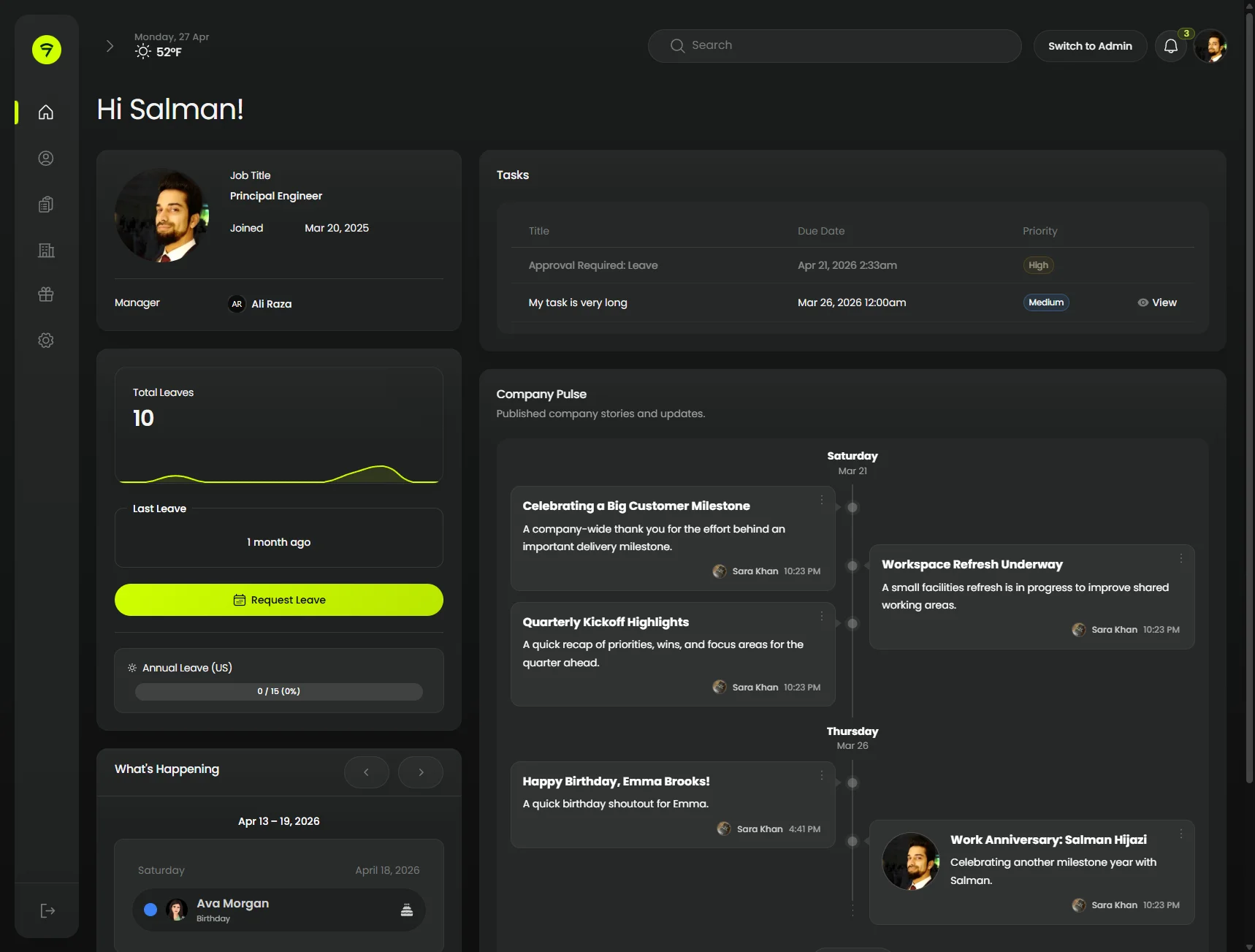Open your profile avatar at top right
Image resolution: width=1255 pixels, height=952 pixels.
[1212, 45]
